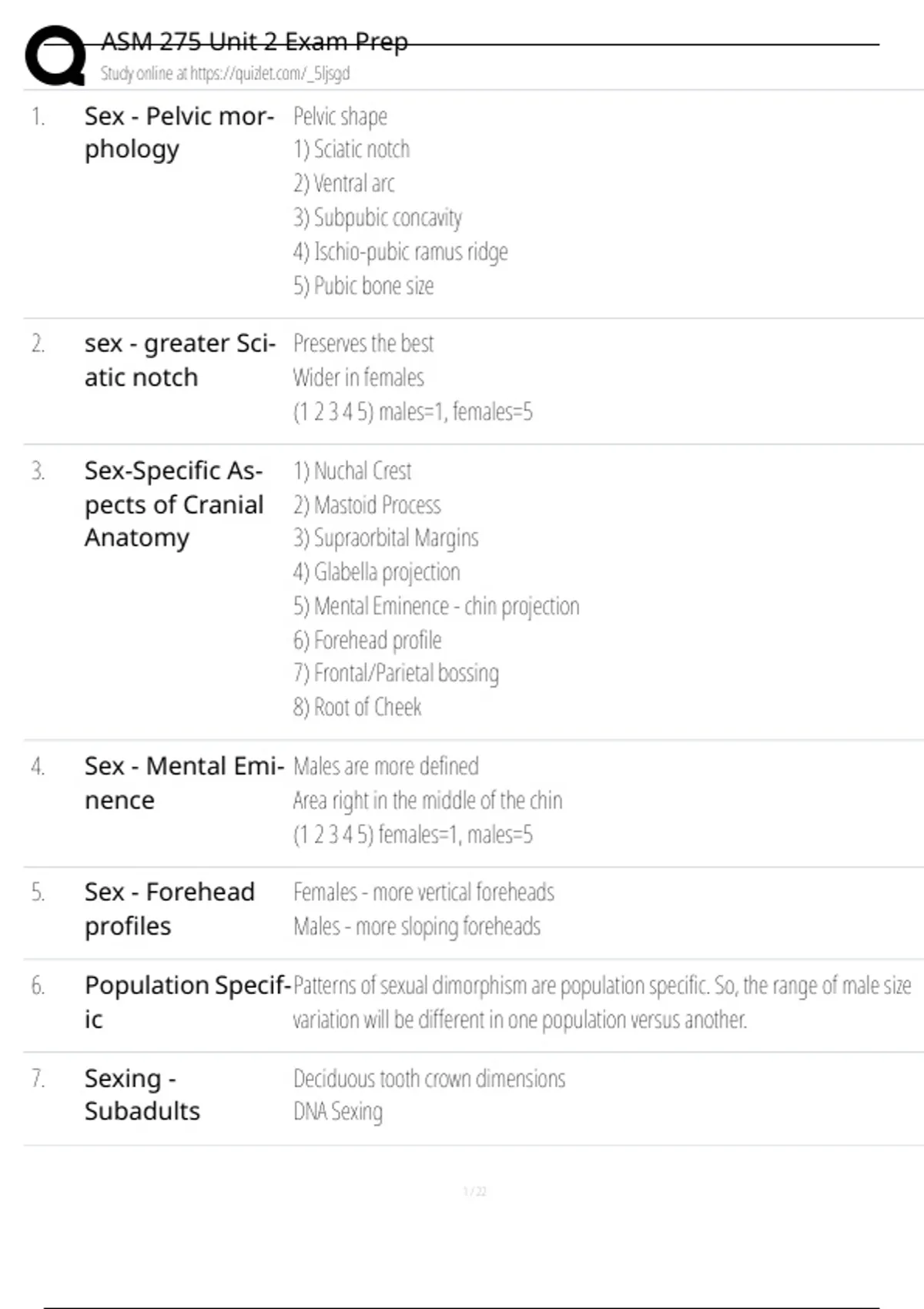Click the Sex - Forehead profiles term
The width and height of the screenshot is (924, 1309).
pyautogui.click(x=169, y=909)
